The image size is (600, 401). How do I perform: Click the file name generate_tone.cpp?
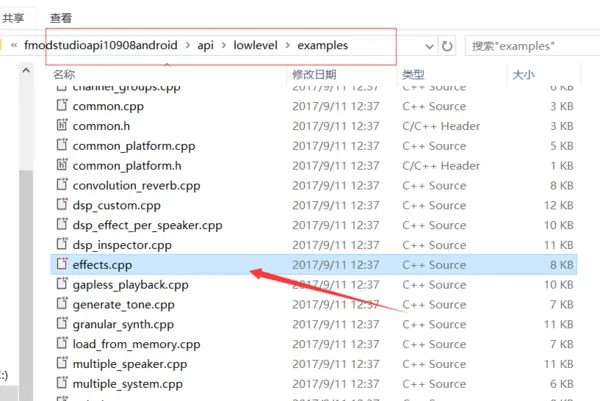[x=124, y=305]
